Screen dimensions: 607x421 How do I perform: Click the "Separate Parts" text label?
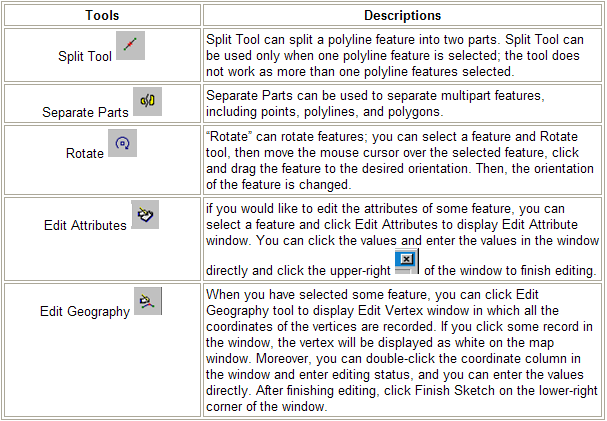[x=85, y=112]
